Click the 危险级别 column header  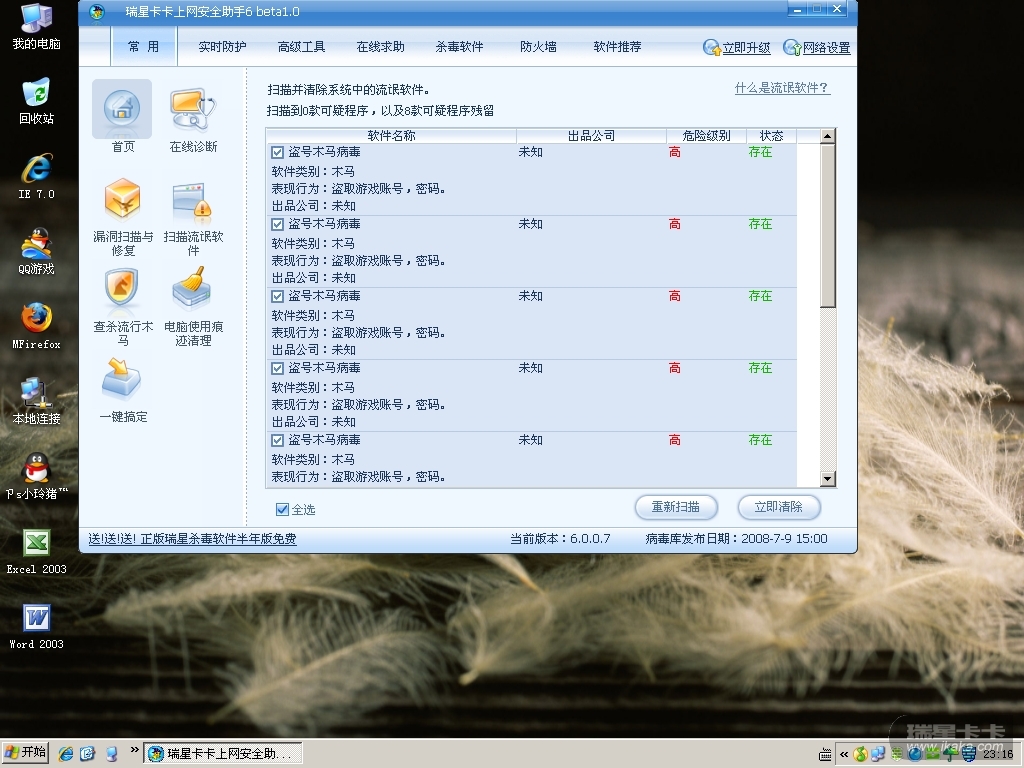tap(706, 136)
